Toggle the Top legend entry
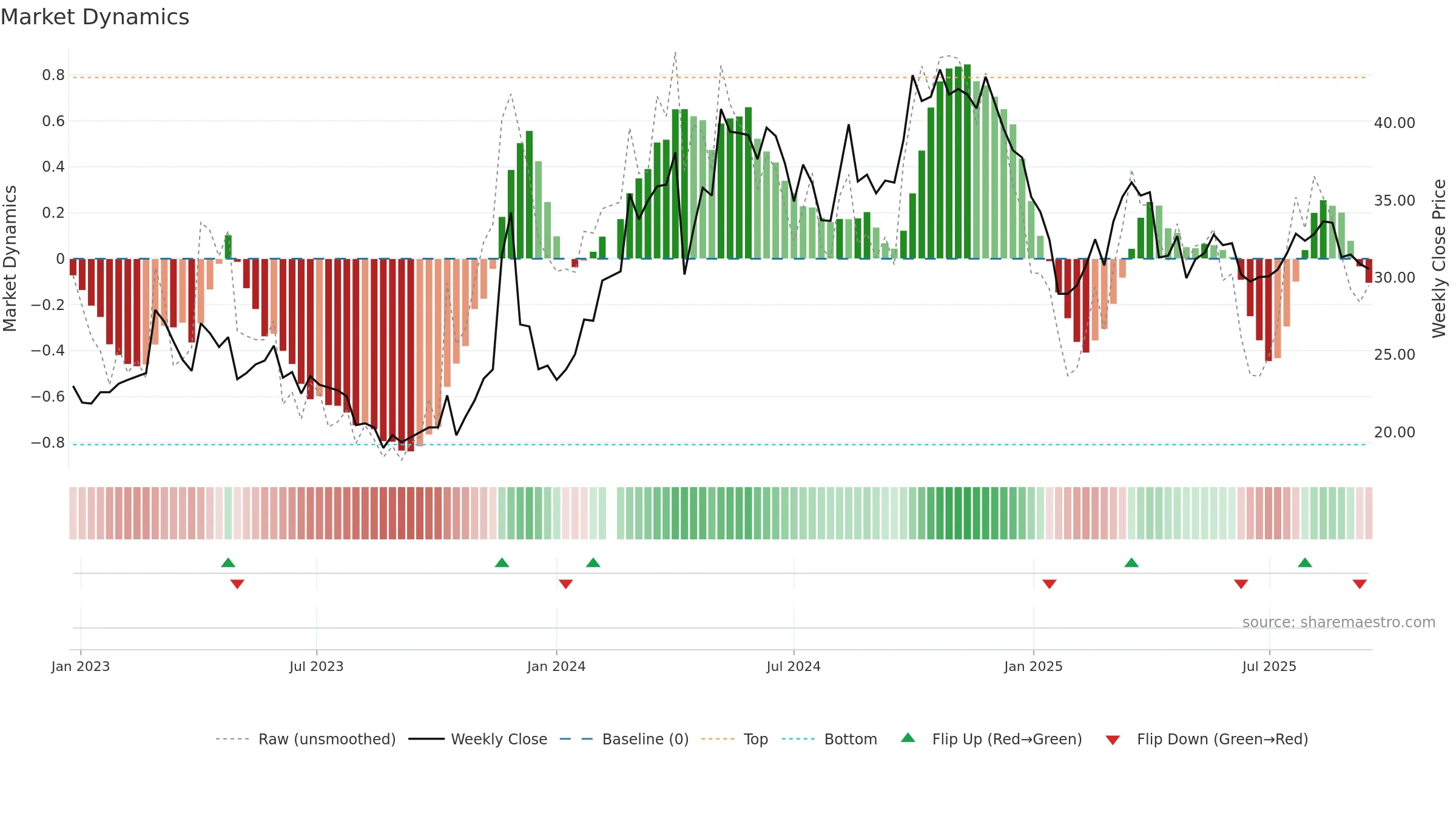 pyautogui.click(x=735, y=739)
